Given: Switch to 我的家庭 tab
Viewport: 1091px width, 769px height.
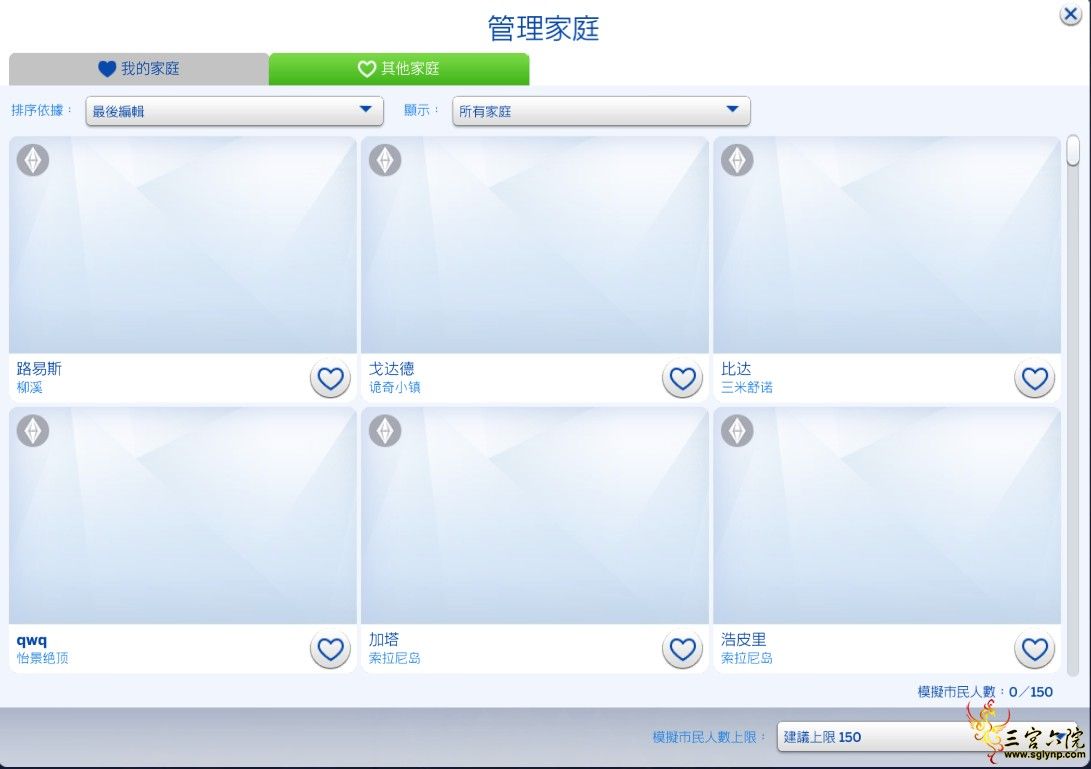Looking at the screenshot, I should [x=139, y=68].
